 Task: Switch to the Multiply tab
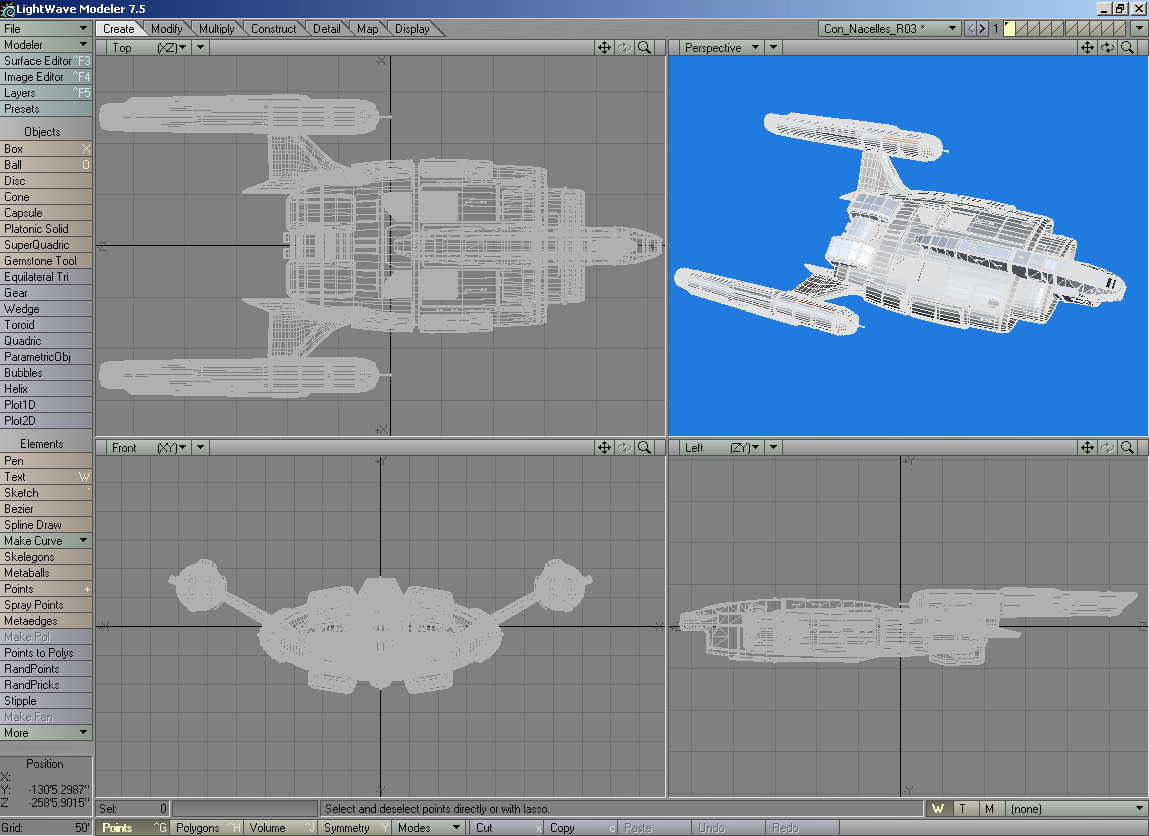point(216,29)
